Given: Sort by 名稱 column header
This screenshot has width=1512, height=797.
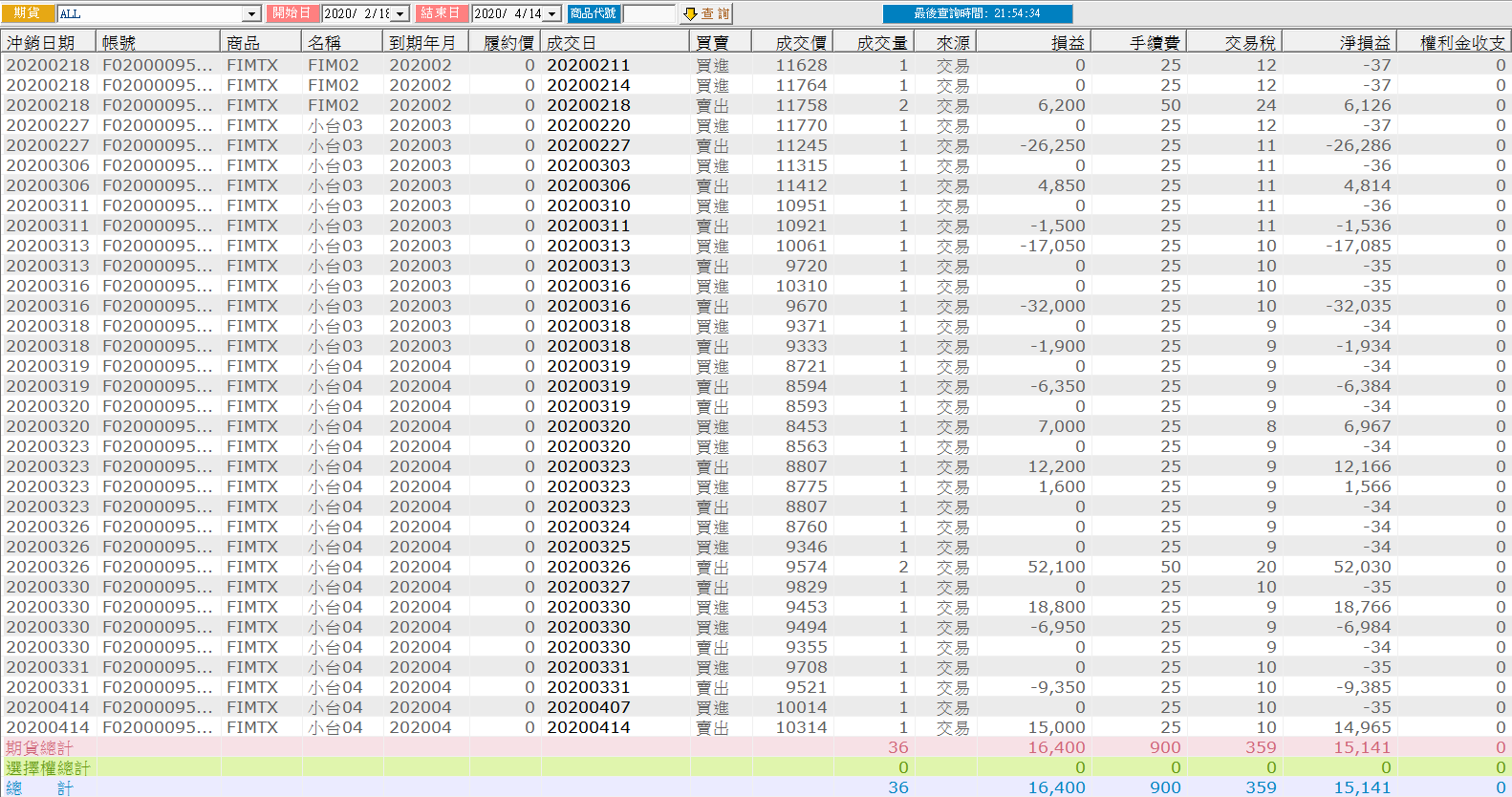Looking at the screenshot, I should (343, 42).
